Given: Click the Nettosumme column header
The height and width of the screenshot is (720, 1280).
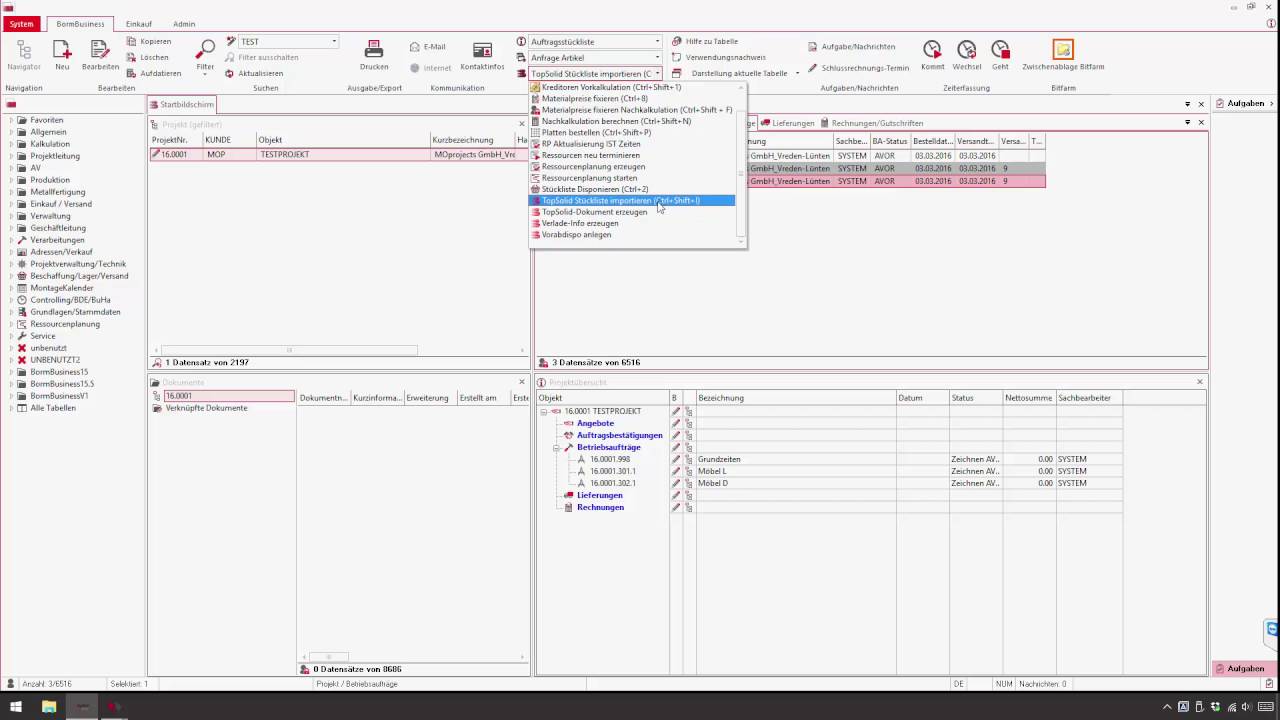Looking at the screenshot, I should click(x=1029, y=398).
